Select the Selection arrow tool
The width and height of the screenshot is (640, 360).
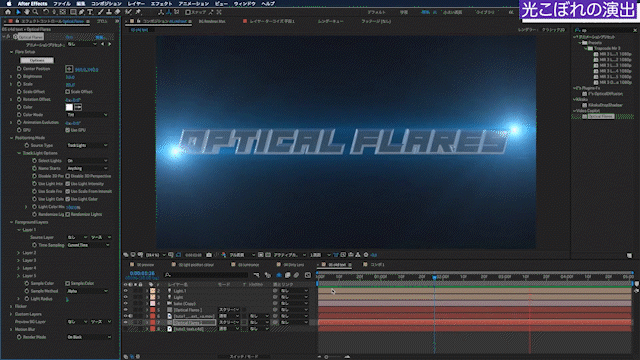(x=18, y=12)
